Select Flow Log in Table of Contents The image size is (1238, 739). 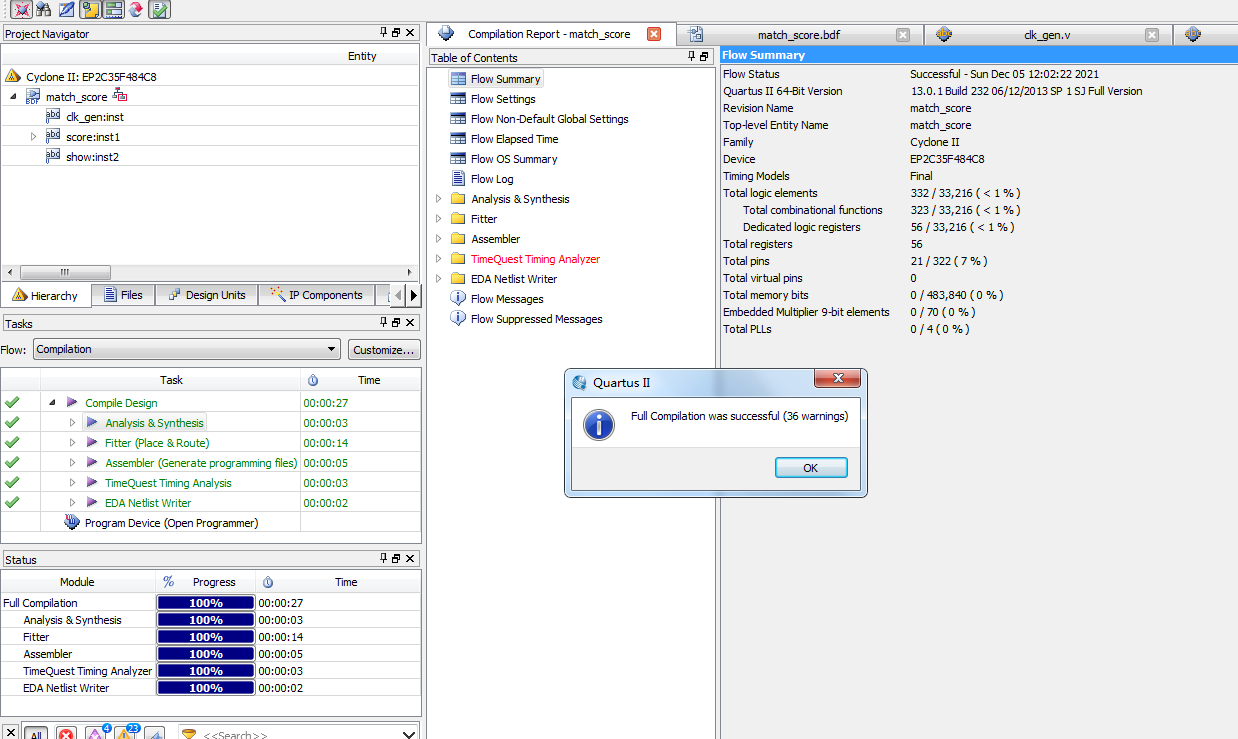(492, 179)
